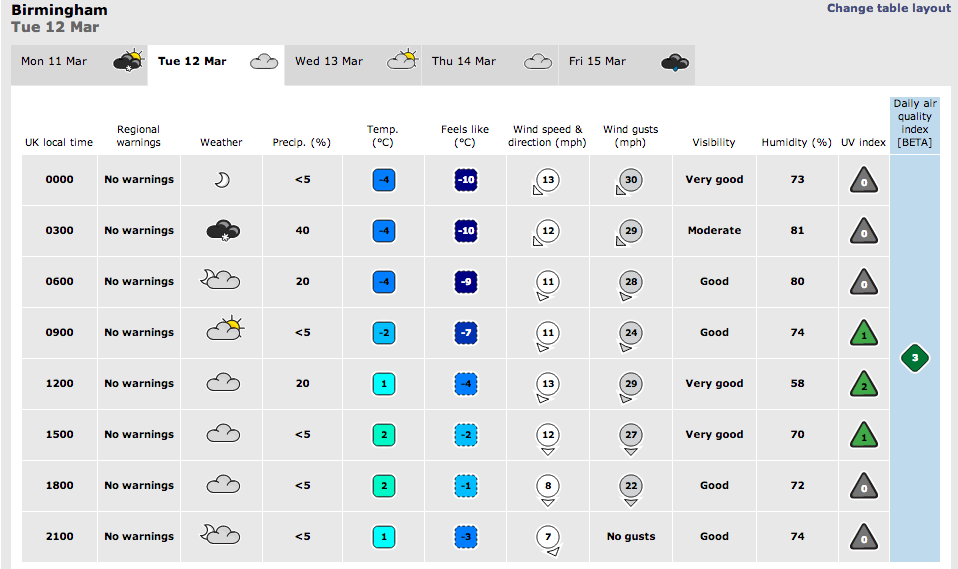
Task: Click the Moderate visibility cell at 0300
Action: pyautogui.click(x=714, y=230)
